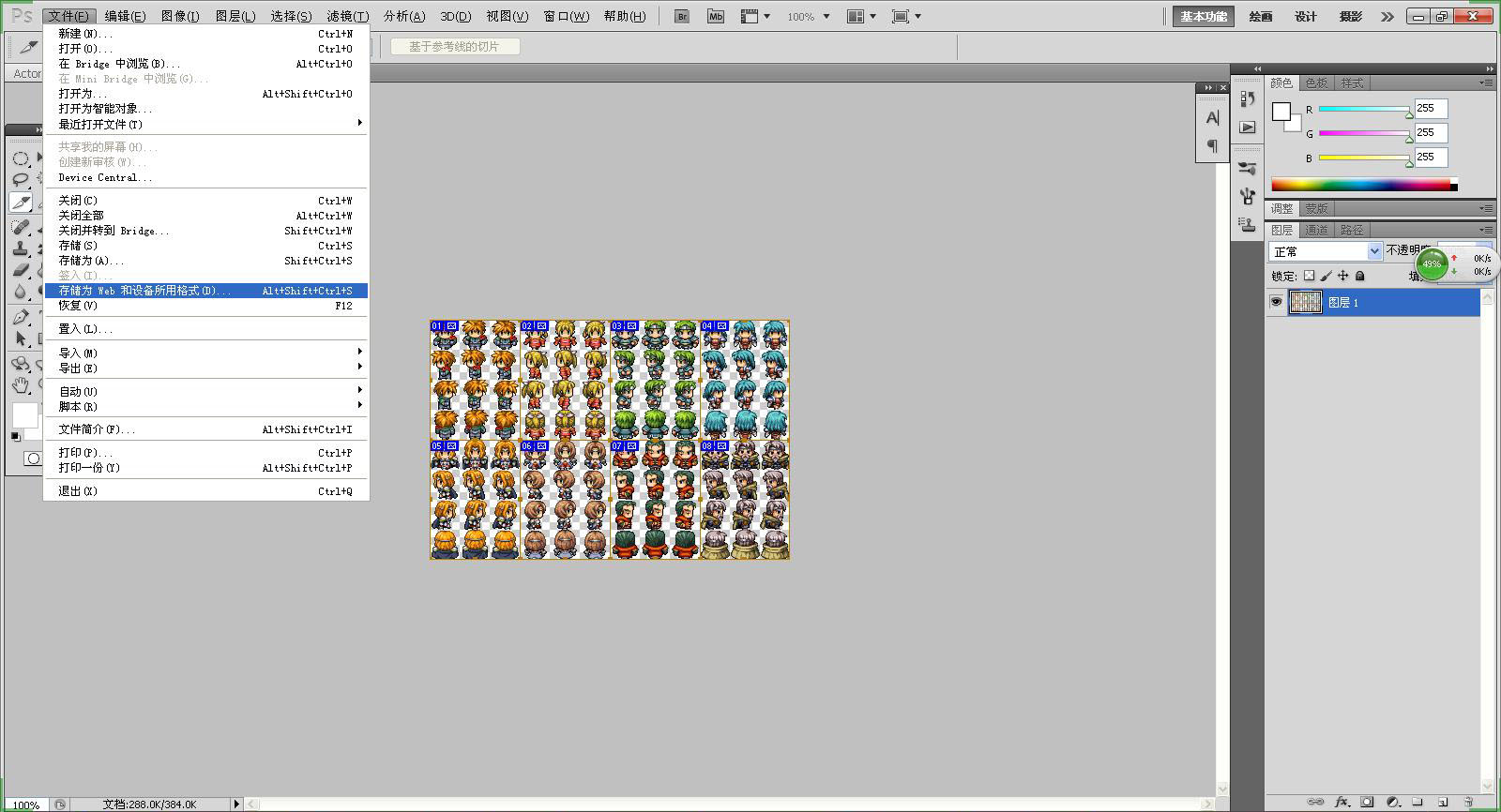The image size is (1501, 812).
Task: Toggle lock transparent pixels option
Action: pos(1309,276)
